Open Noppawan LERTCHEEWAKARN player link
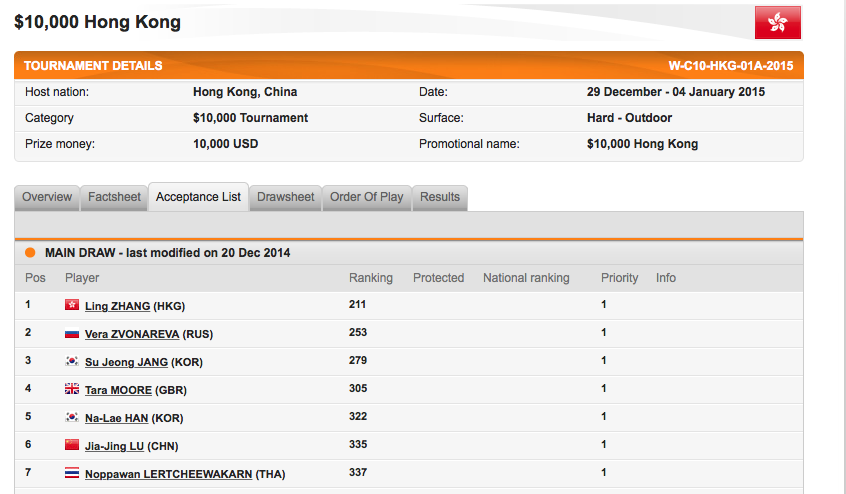This screenshot has height=494, width=846. 168,474
